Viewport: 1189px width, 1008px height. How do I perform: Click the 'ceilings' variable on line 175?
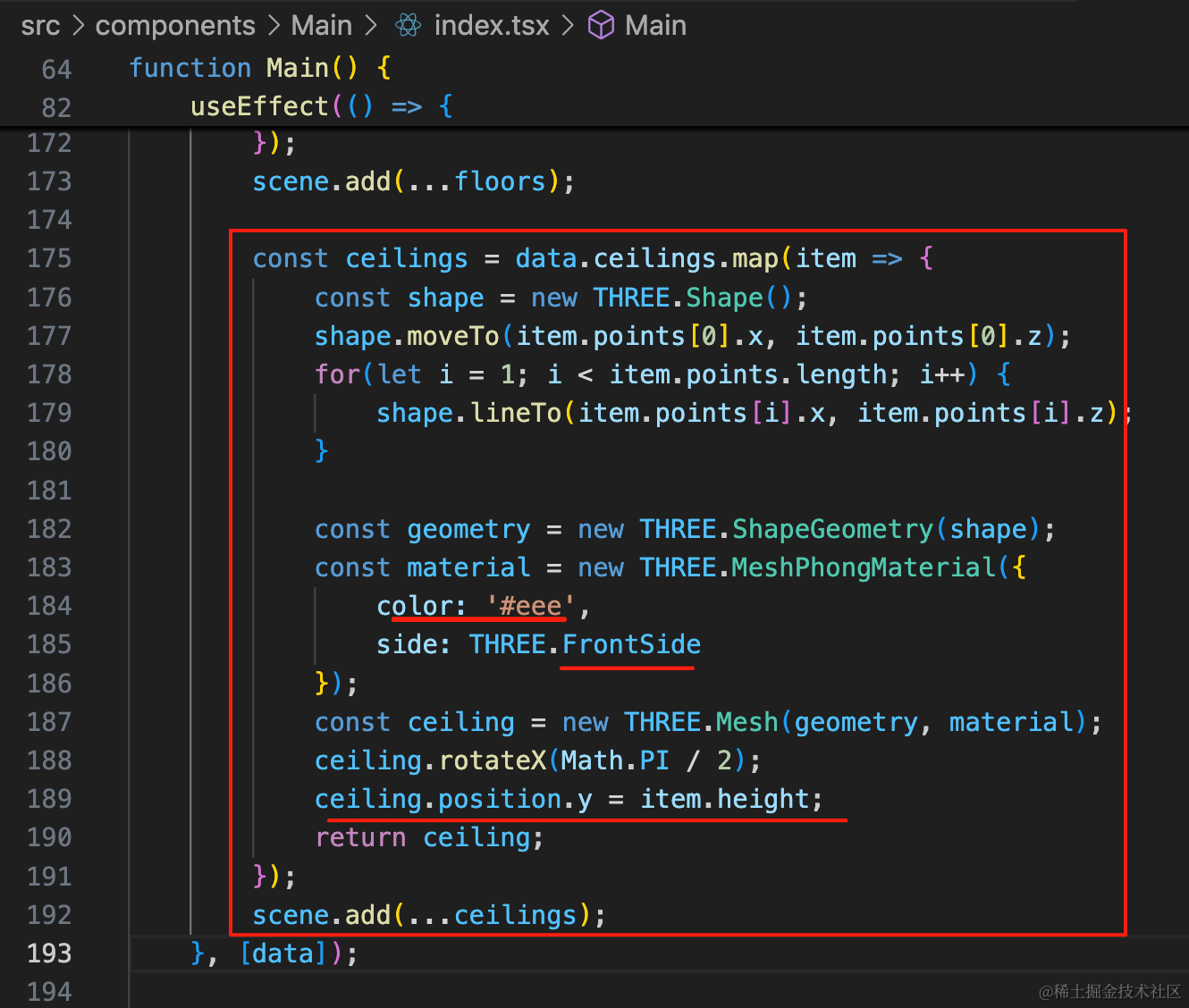(x=406, y=258)
